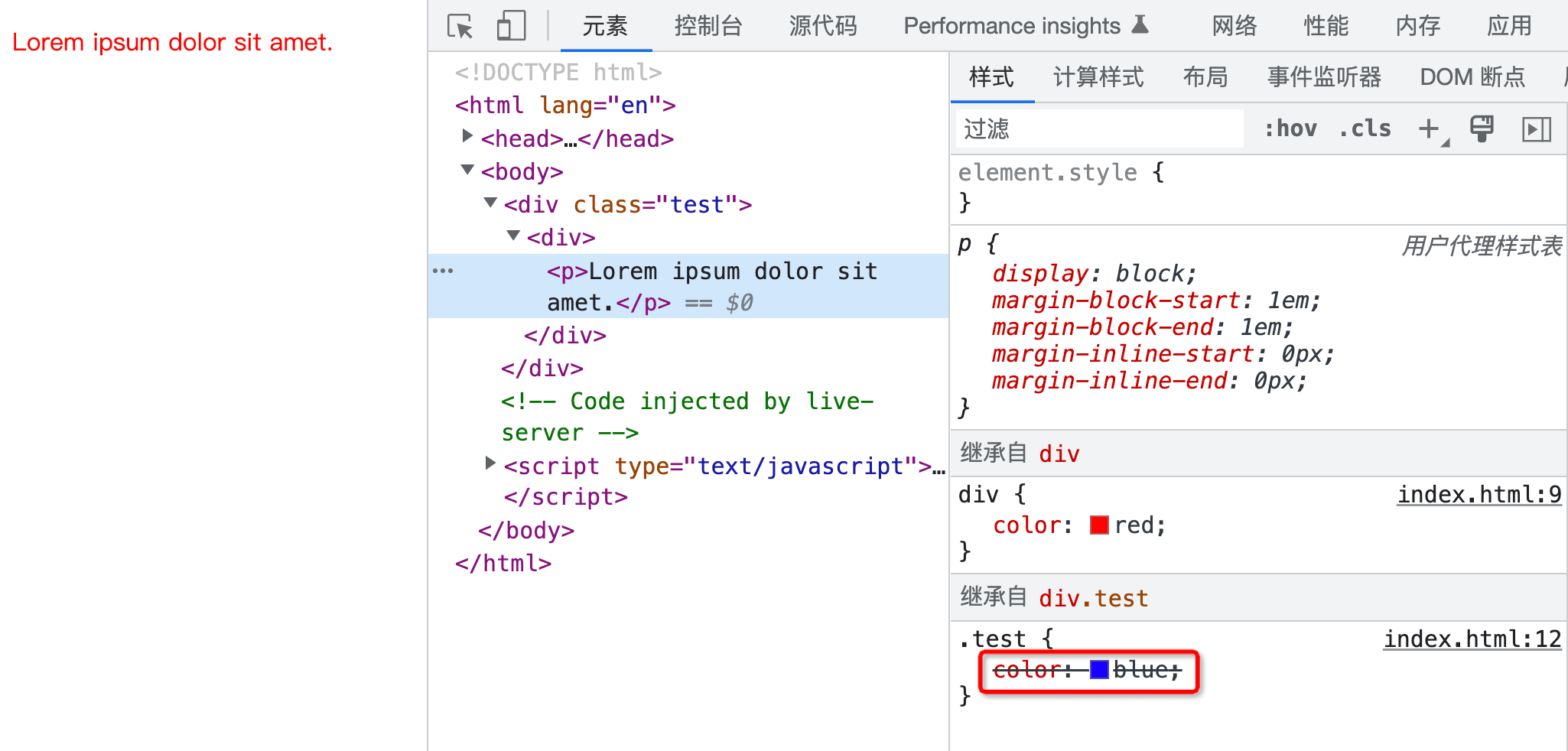Open index.html:9 source link
Screen dimensions: 1568x751
[x=1479, y=495]
